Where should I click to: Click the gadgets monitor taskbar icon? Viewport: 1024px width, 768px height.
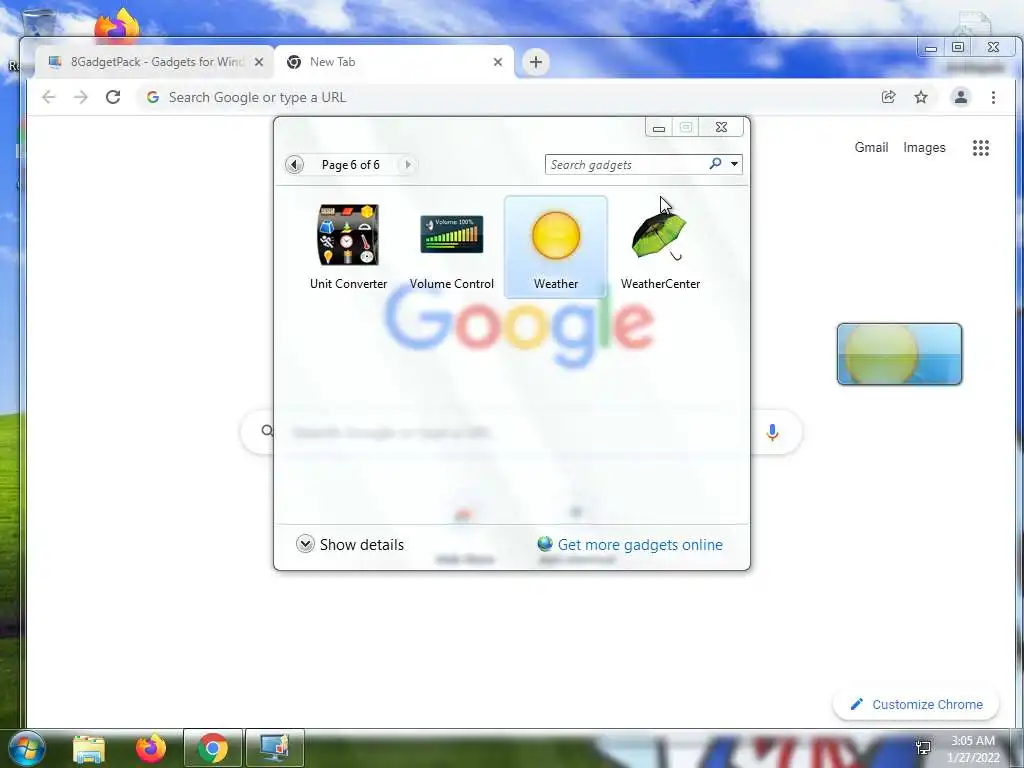[274, 748]
